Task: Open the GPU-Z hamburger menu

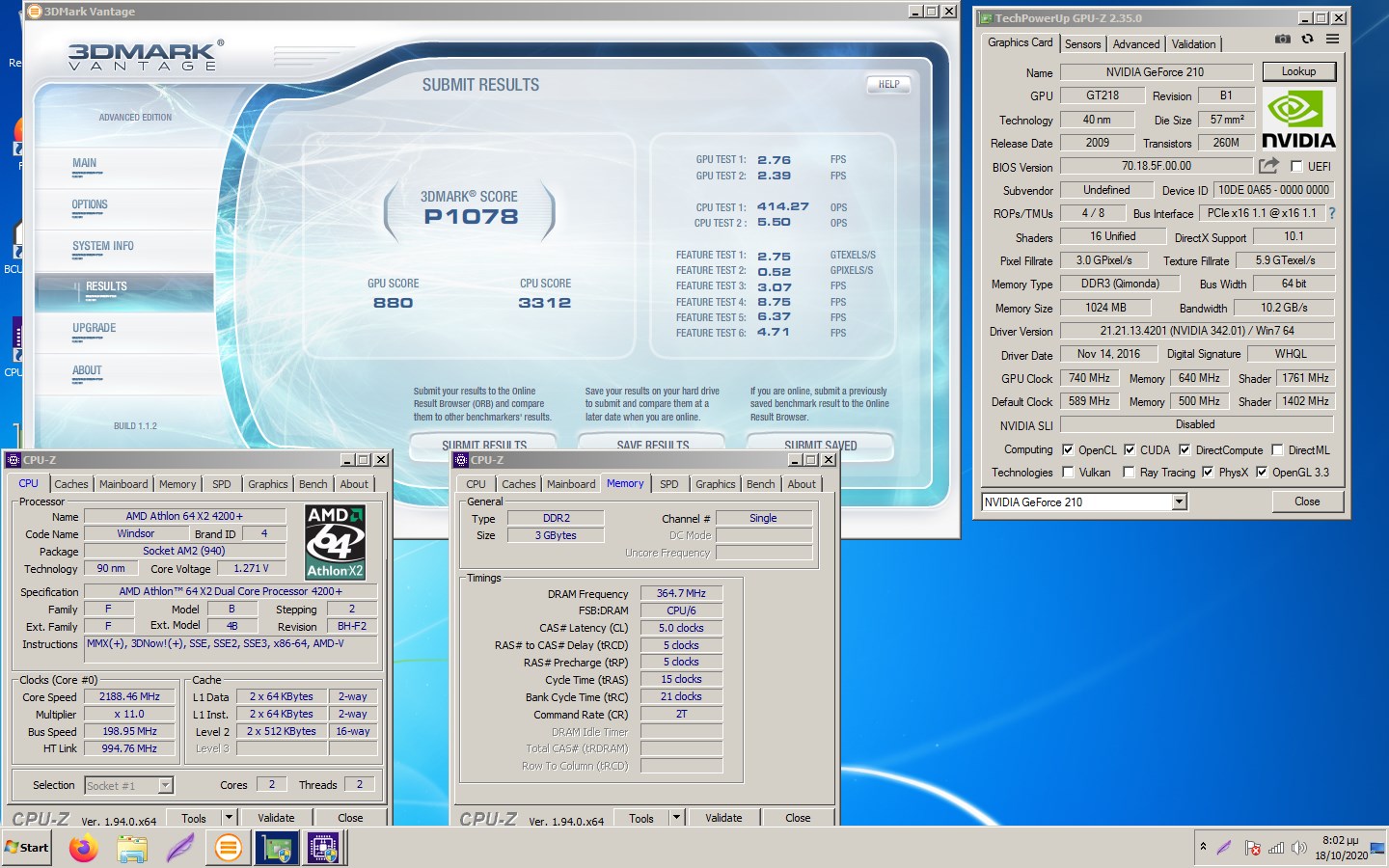Action: pos(1332,40)
